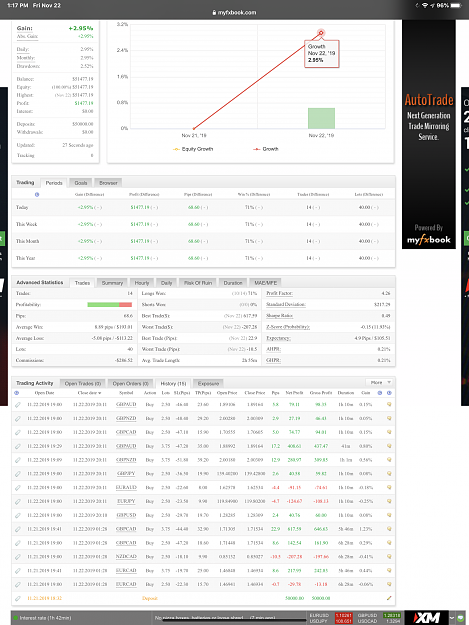This screenshot has height=625, width=469.
Task: Open the NZDCAD symbol link
Action: (x=126, y=556)
